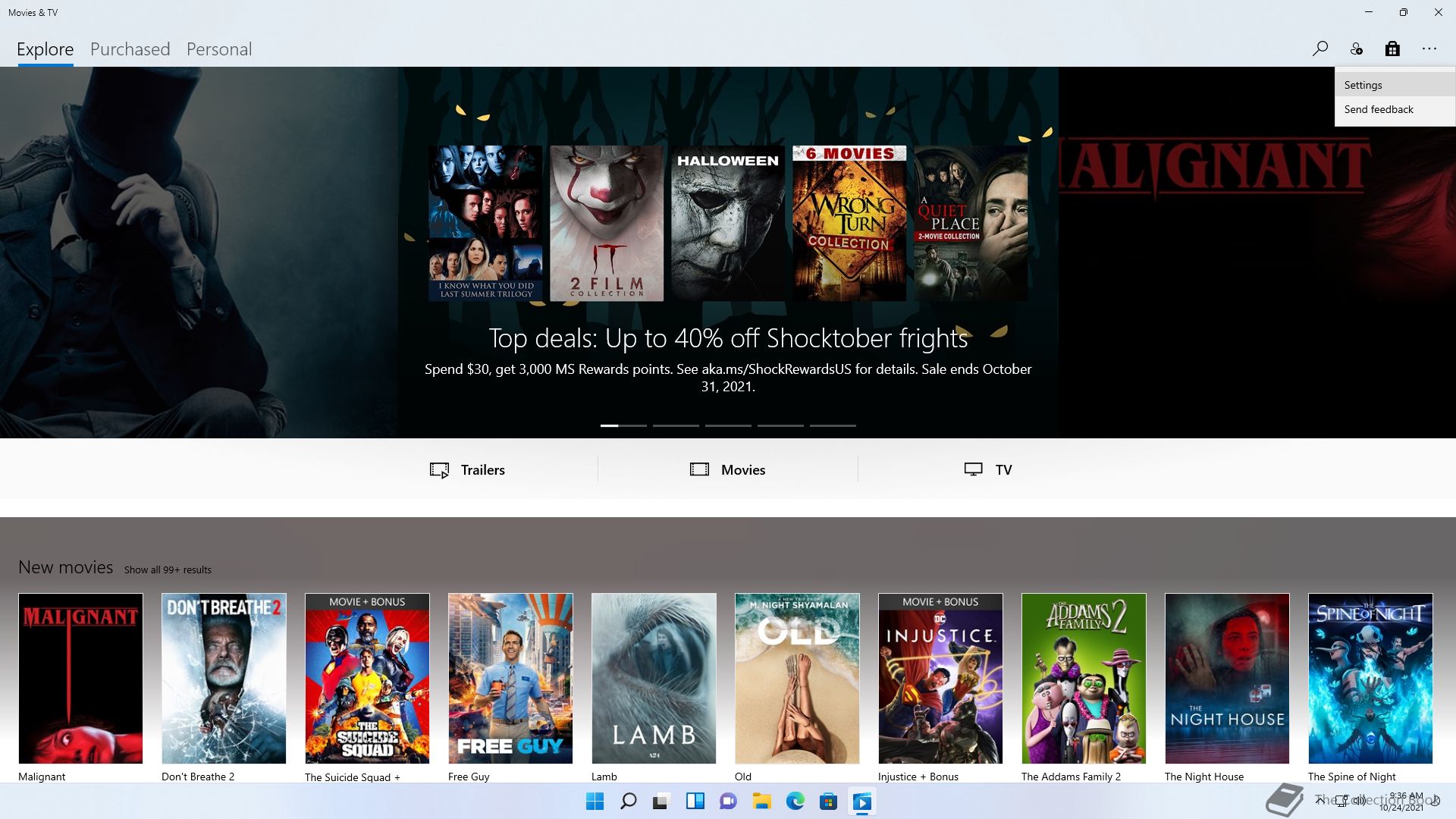
Task: Open Don't Breathe 2 poster
Action: pyautogui.click(x=224, y=678)
